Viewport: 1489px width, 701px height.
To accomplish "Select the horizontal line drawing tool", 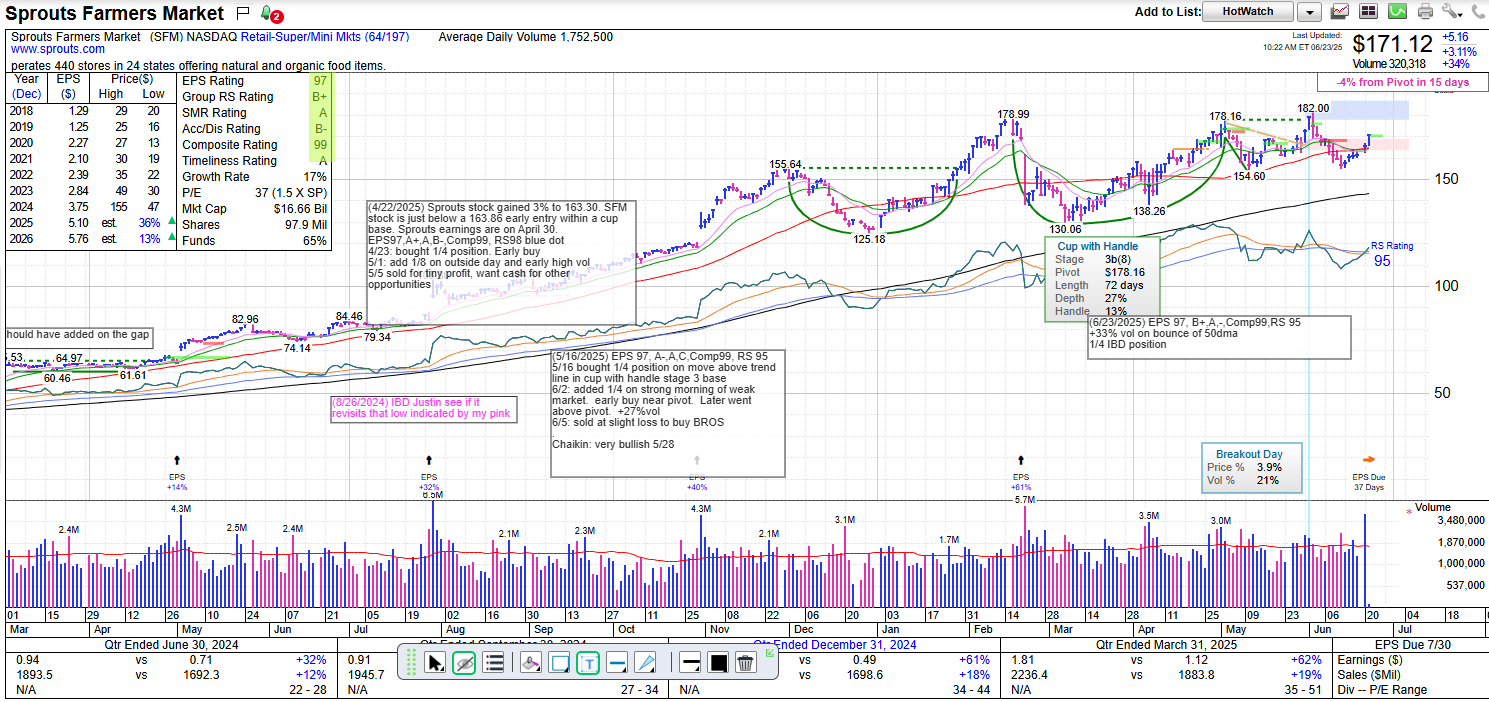I will click(x=617, y=662).
